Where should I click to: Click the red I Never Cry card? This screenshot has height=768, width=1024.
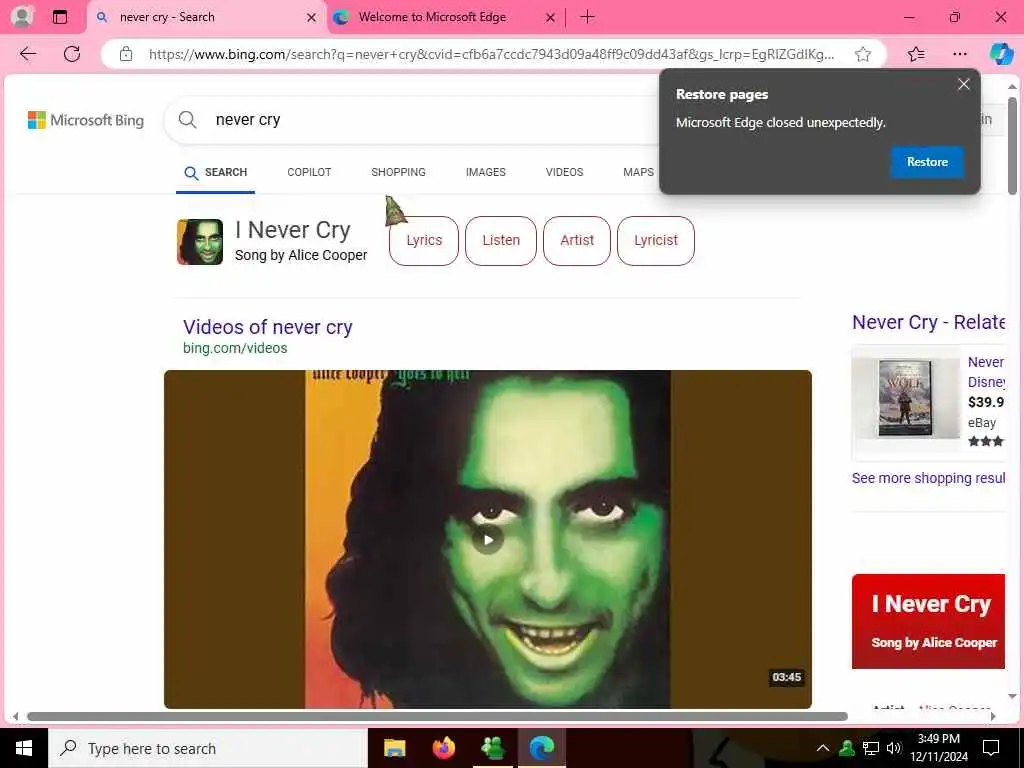928,621
